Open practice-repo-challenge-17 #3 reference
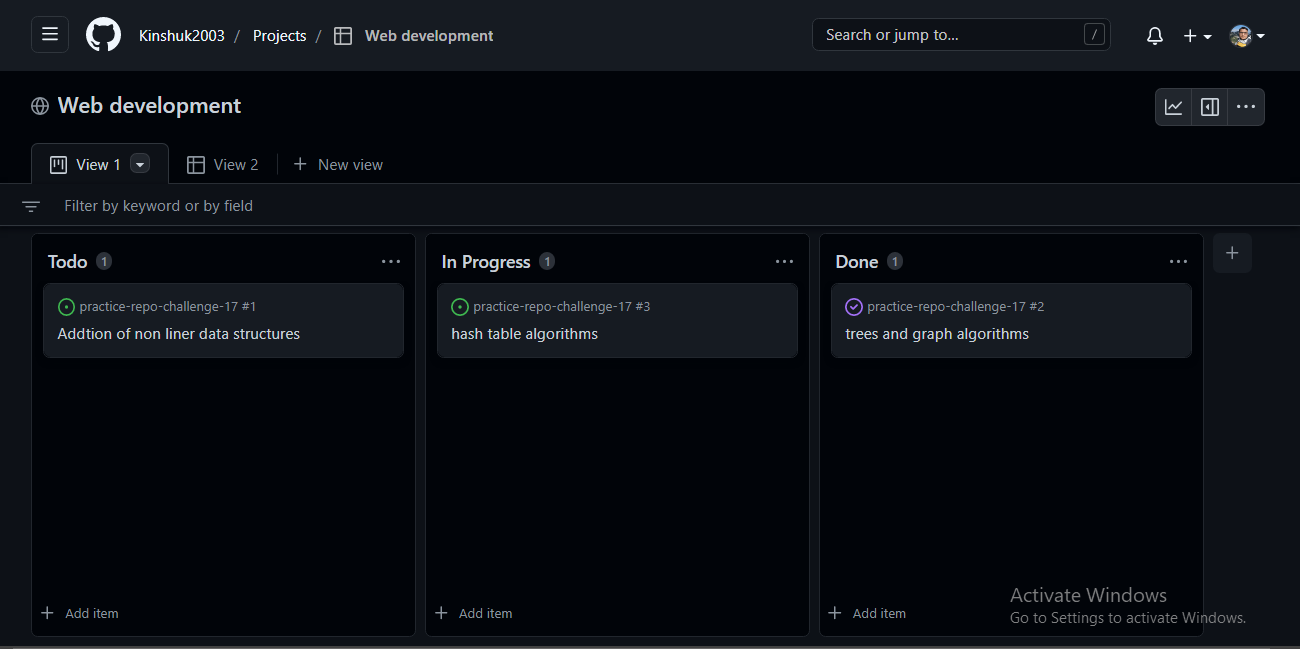The height and width of the screenshot is (649, 1300). click(x=562, y=307)
